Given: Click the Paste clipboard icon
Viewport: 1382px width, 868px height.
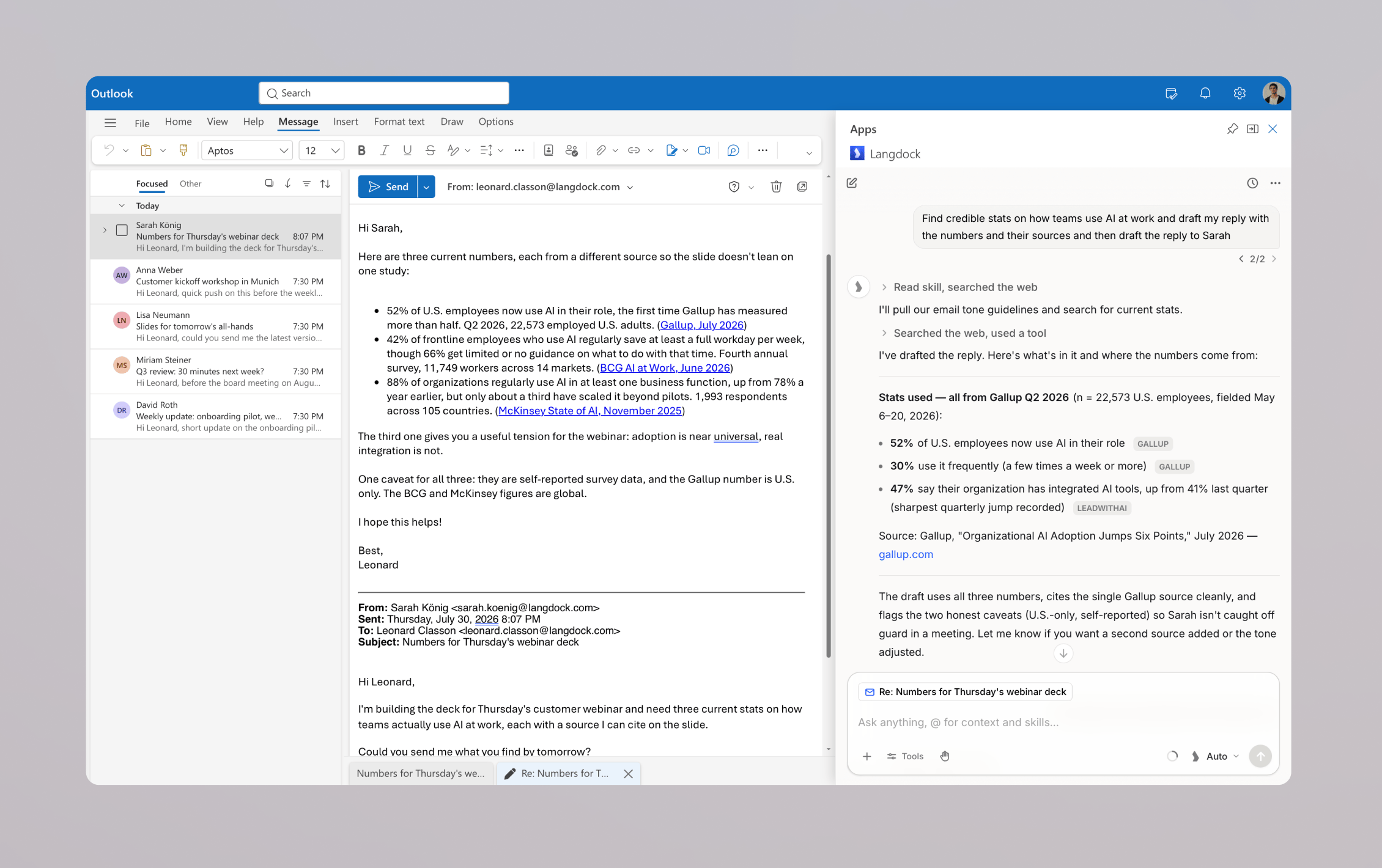Looking at the screenshot, I should coord(146,150).
